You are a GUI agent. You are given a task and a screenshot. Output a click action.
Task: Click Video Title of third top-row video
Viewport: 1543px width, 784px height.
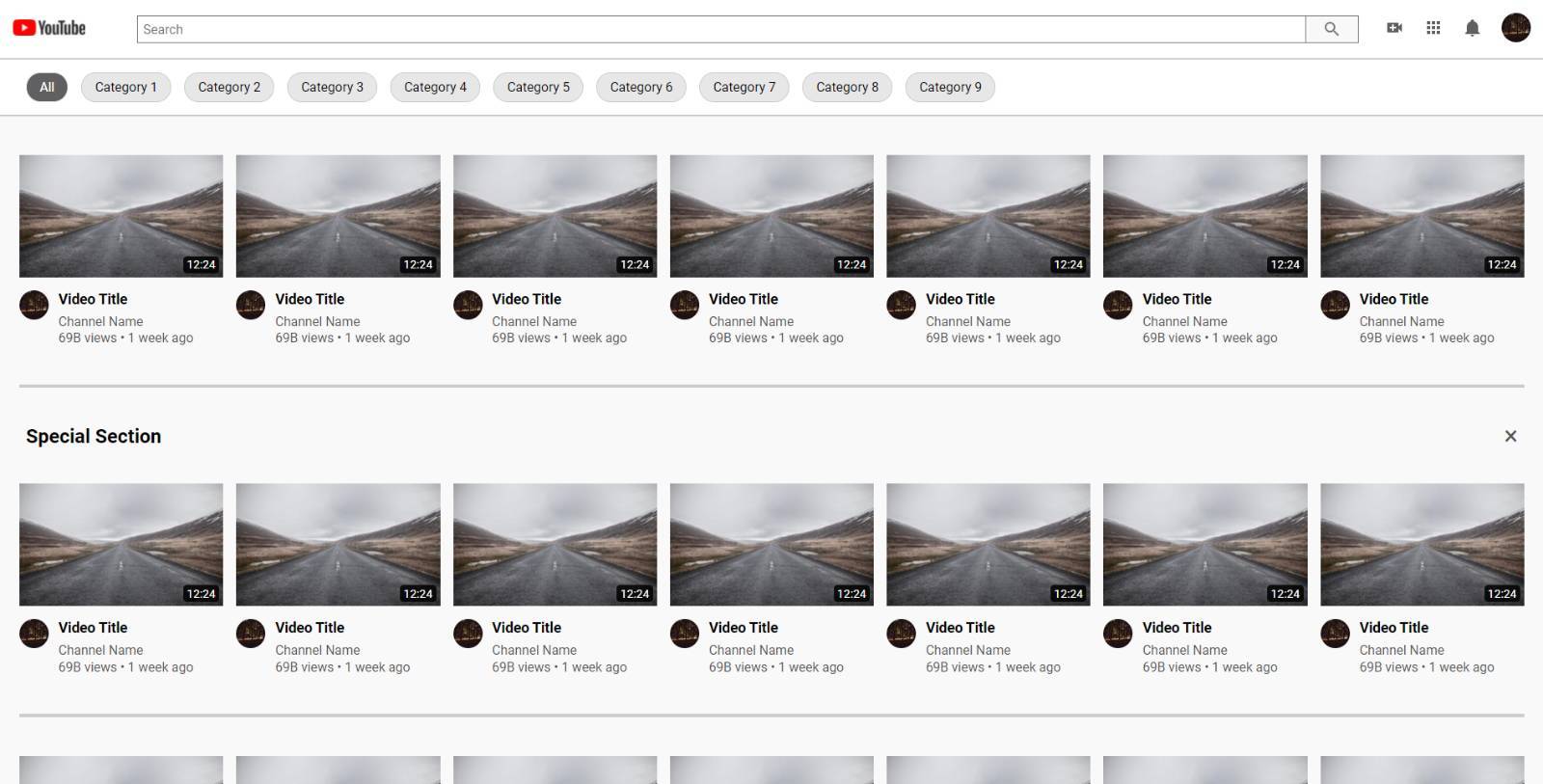[x=527, y=299]
